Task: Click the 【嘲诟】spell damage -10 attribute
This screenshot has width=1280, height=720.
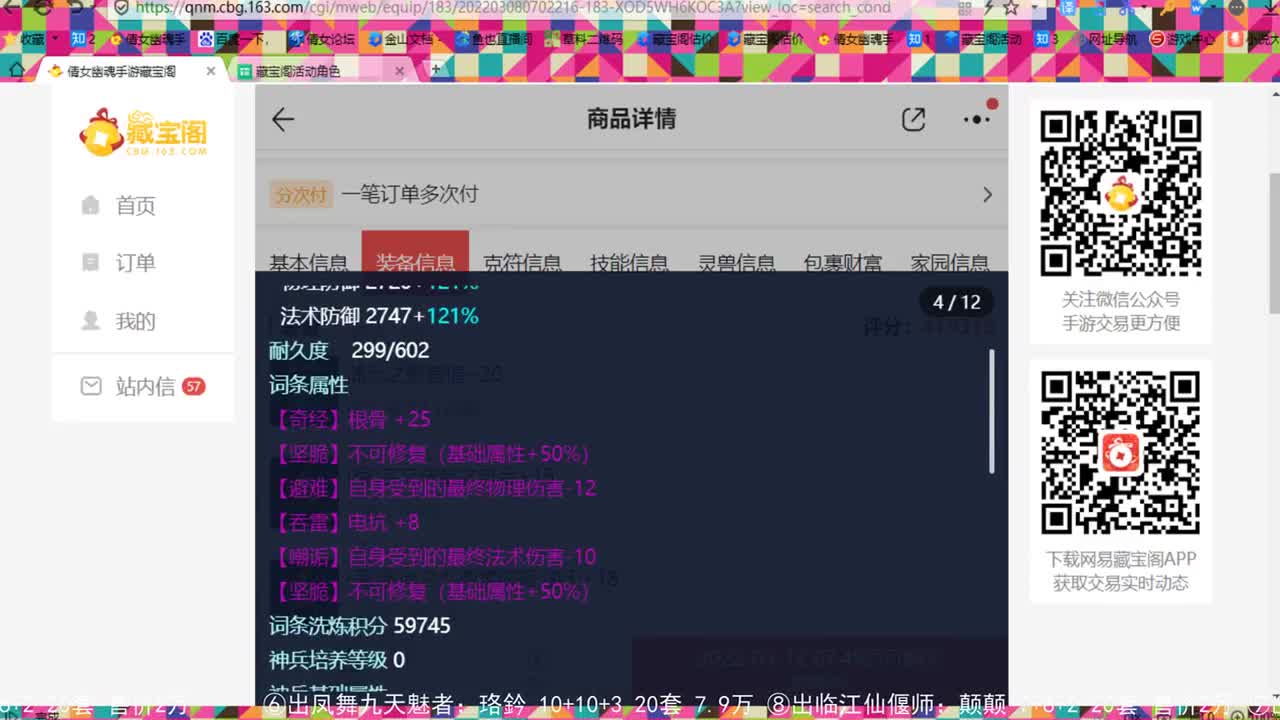Action: pos(434,557)
